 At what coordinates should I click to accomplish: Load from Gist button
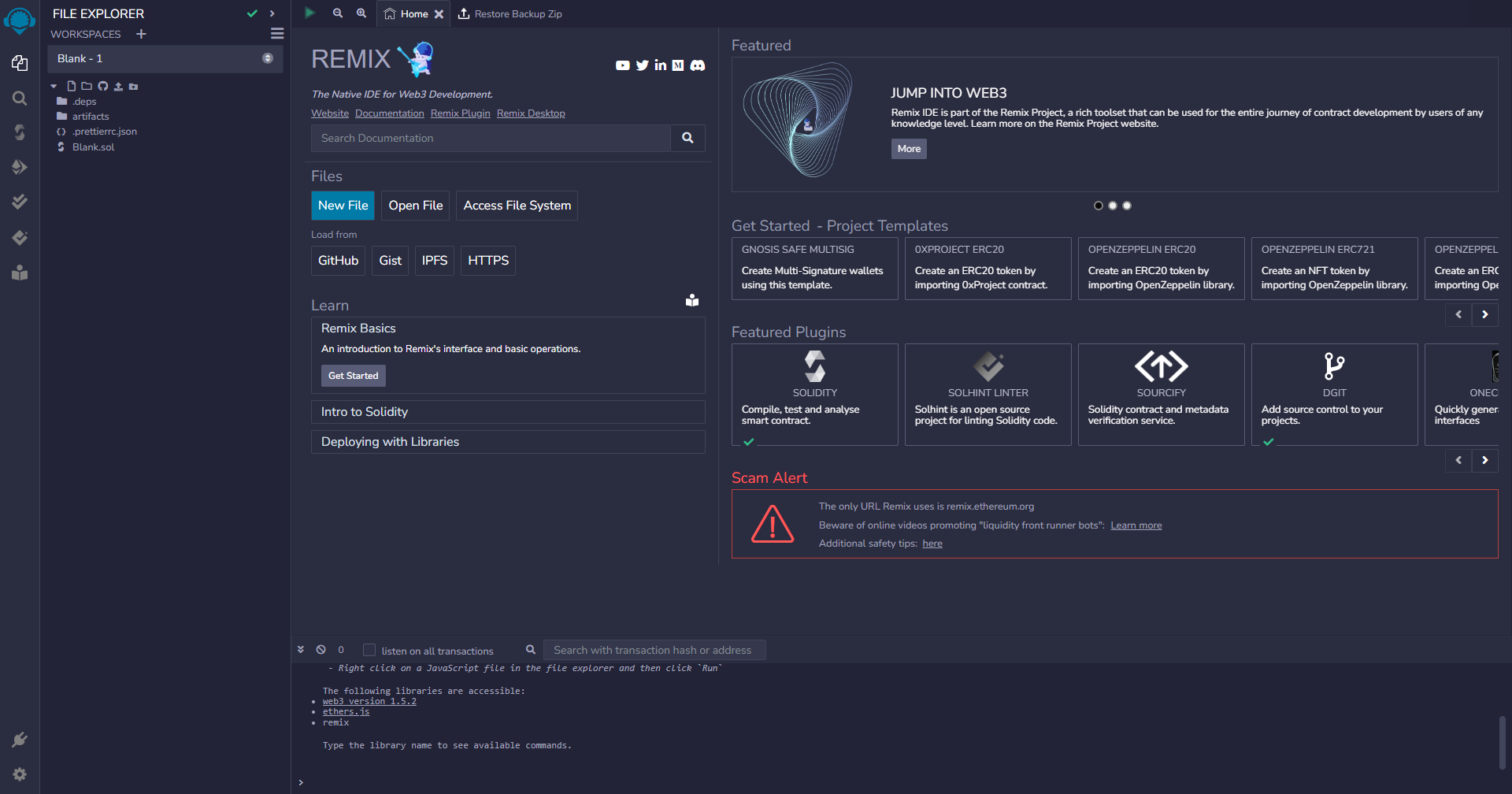coord(390,261)
